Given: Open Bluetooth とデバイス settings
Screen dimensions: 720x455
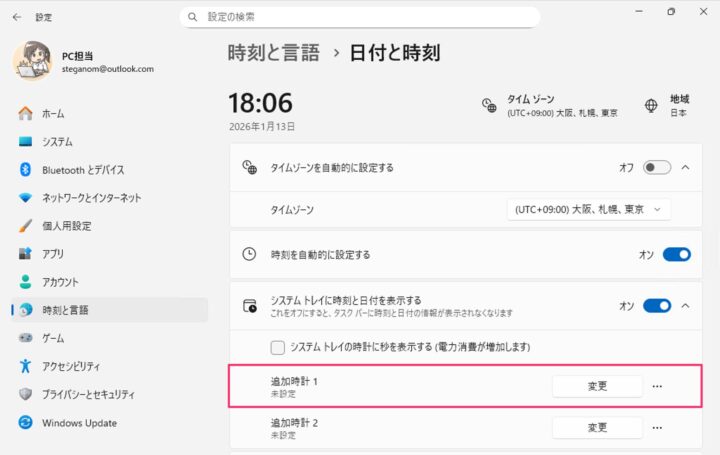Looking at the screenshot, I should coord(83,170).
